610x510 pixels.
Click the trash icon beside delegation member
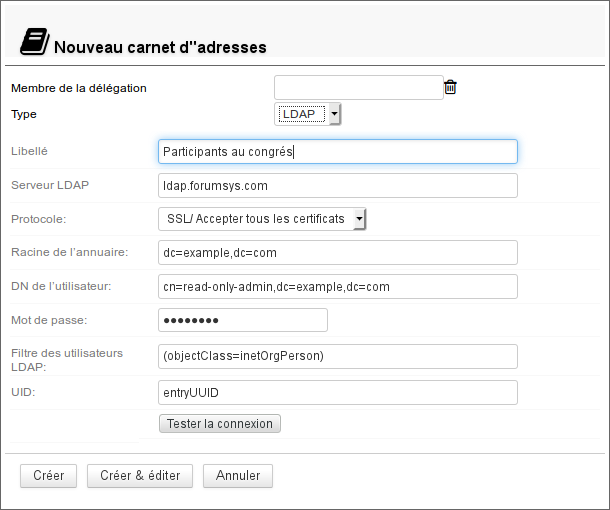coord(450,88)
